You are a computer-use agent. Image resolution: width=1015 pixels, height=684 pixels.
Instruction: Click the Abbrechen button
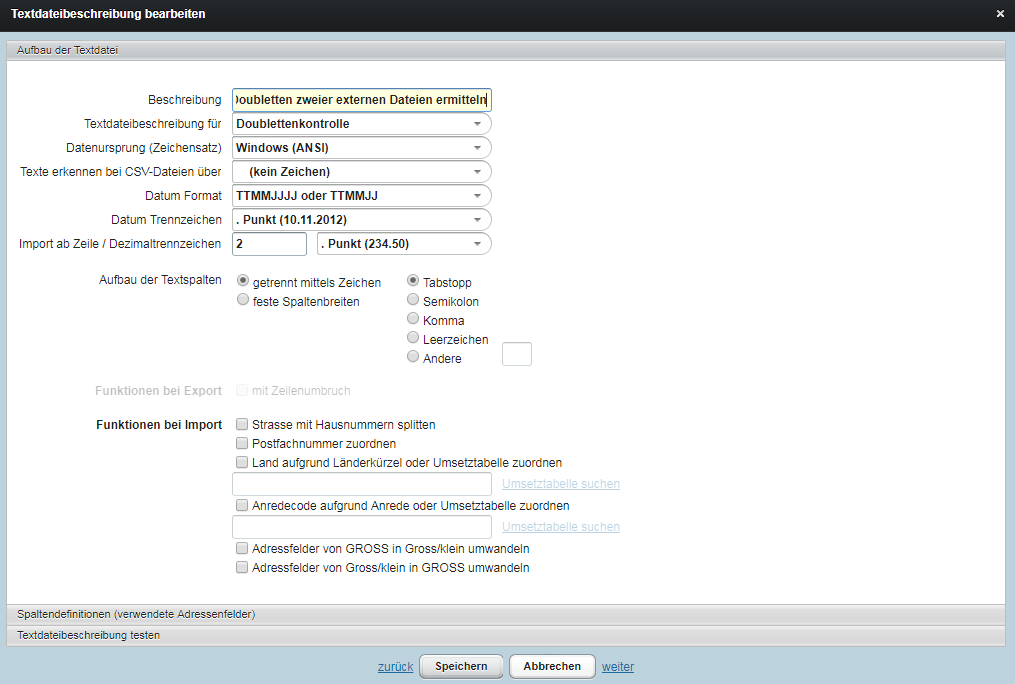[552, 666]
